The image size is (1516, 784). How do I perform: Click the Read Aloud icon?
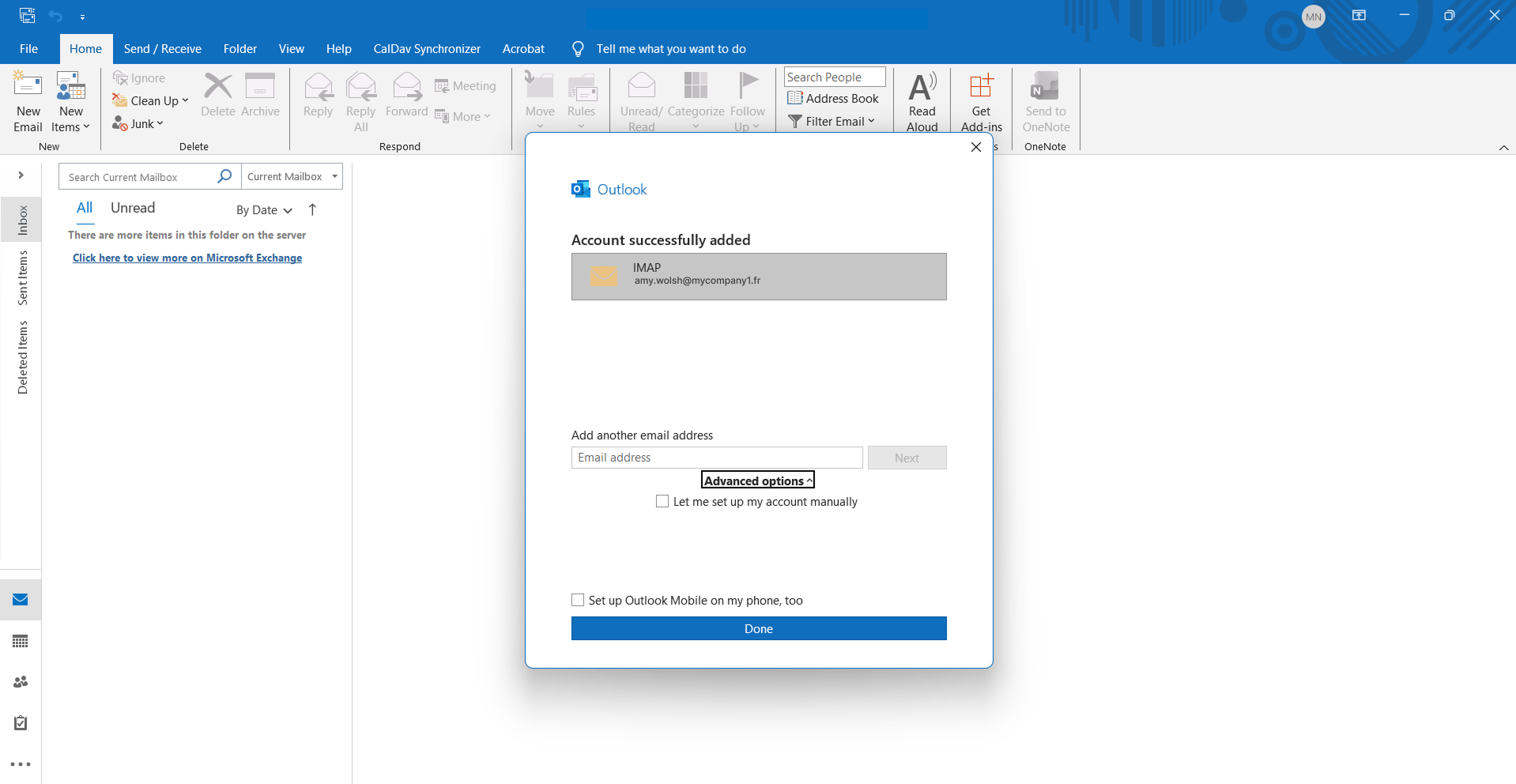[x=922, y=85]
